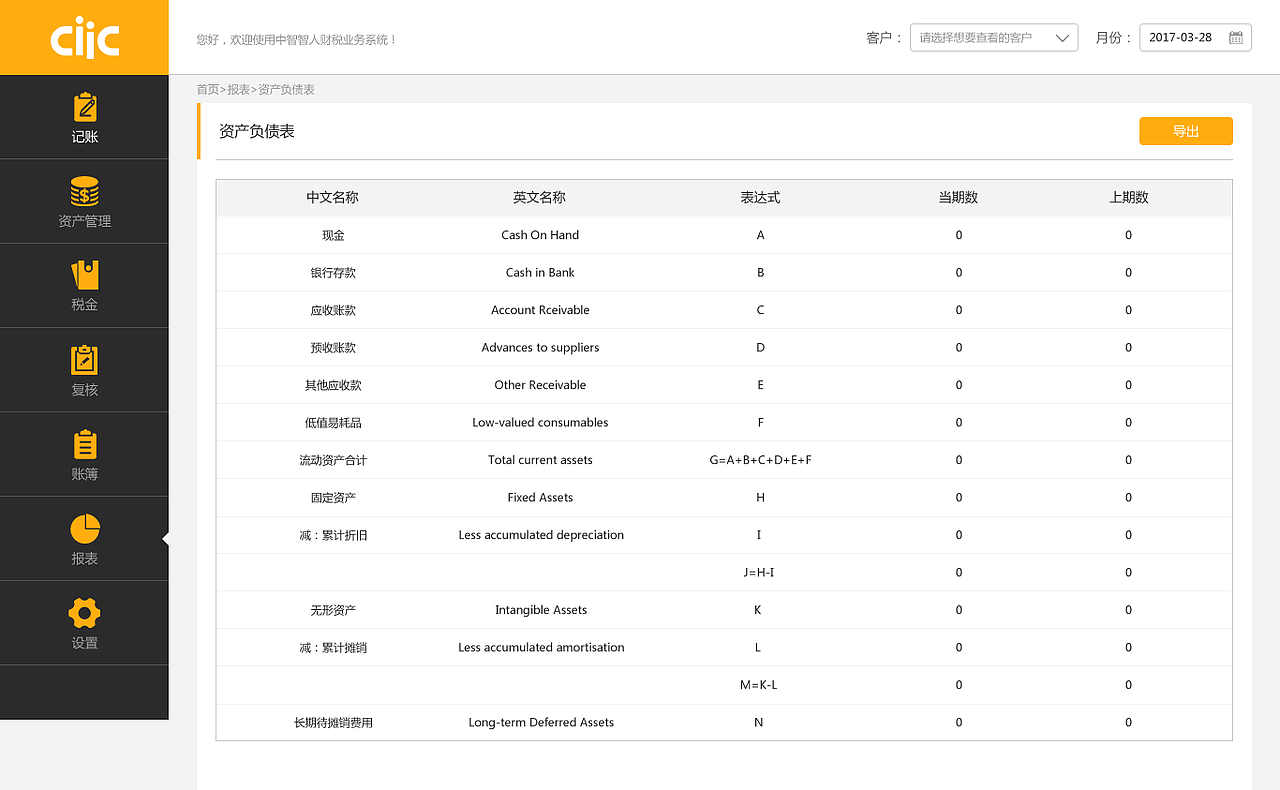
Task: Click the 其他应收款 cell
Action: pyautogui.click(x=333, y=385)
